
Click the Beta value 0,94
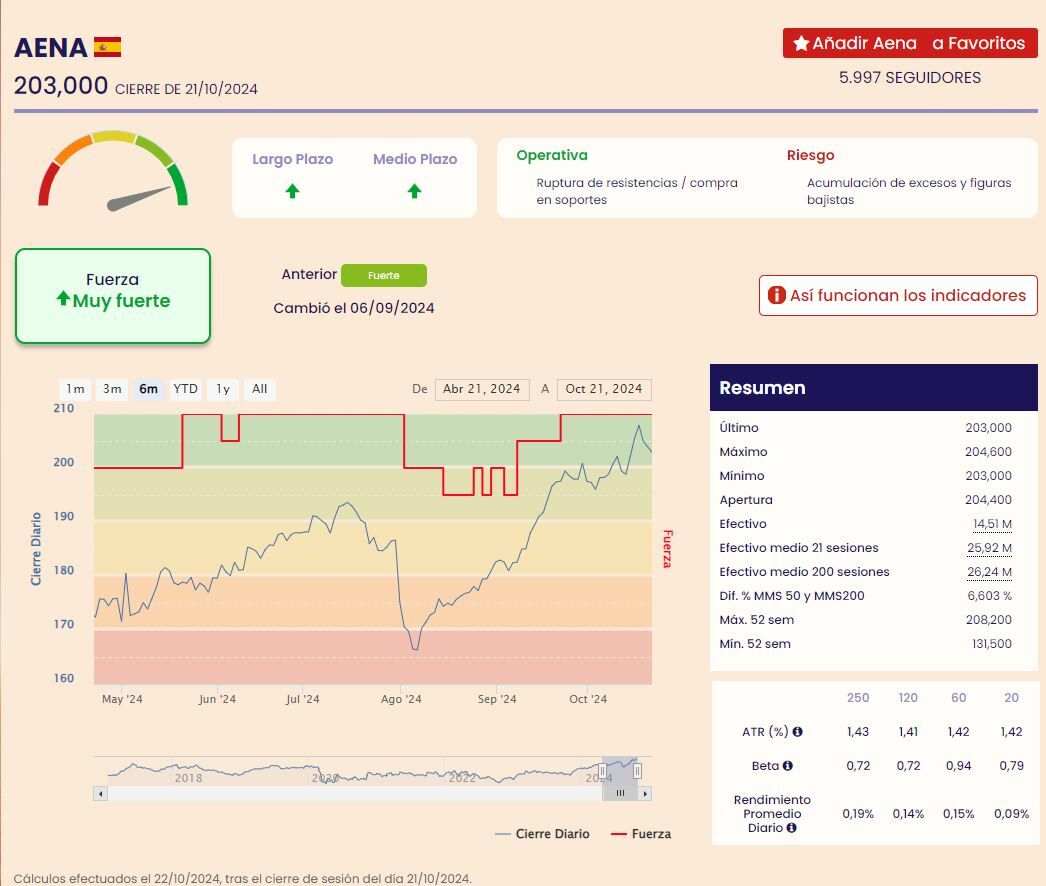(x=959, y=766)
